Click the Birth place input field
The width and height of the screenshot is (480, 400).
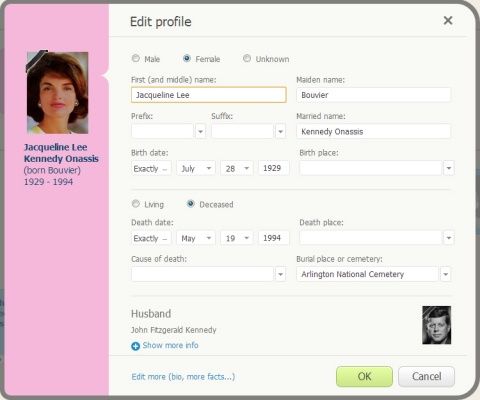pos(371,168)
